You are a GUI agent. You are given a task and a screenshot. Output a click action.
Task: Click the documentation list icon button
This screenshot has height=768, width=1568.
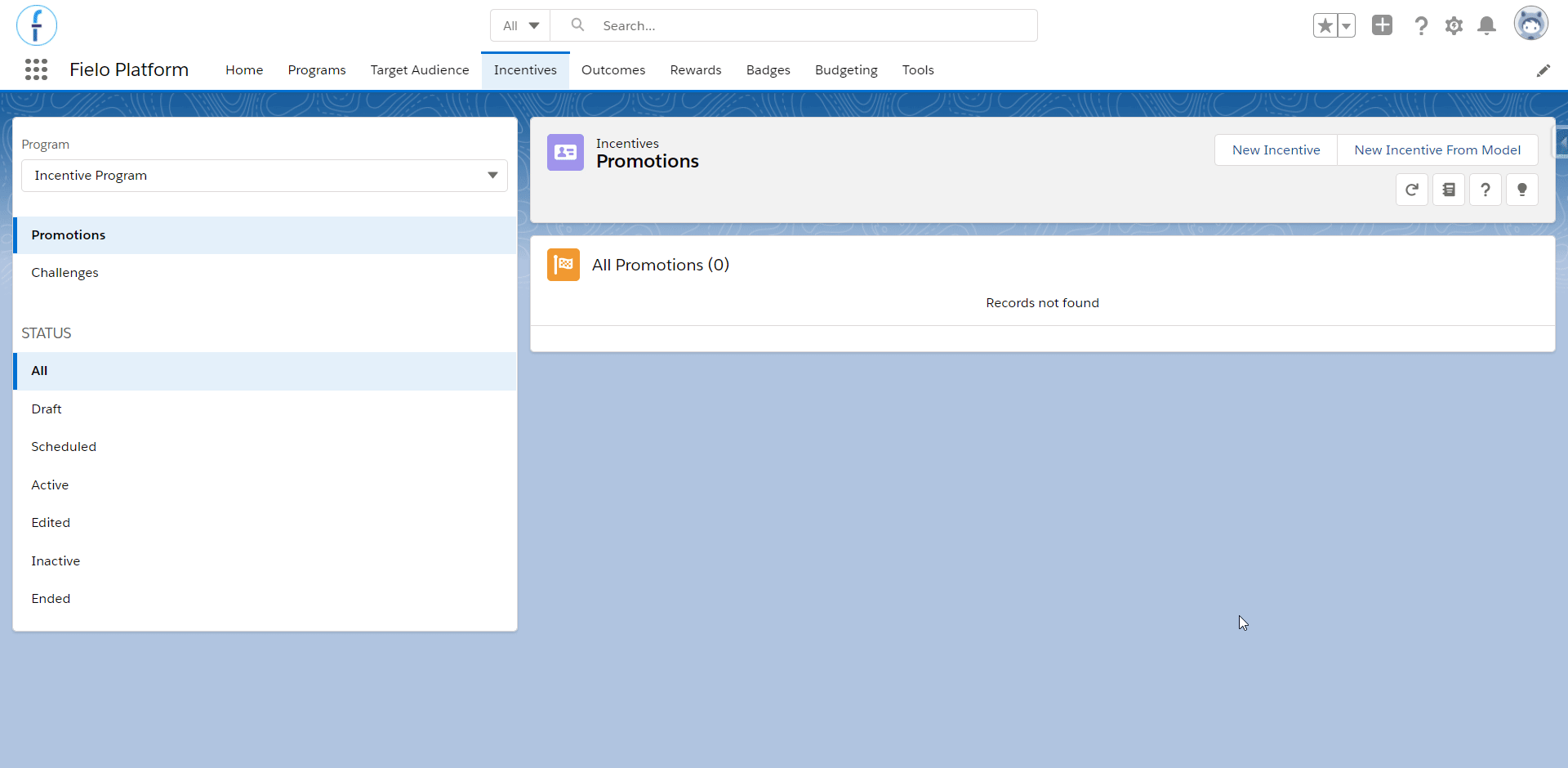1449,190
